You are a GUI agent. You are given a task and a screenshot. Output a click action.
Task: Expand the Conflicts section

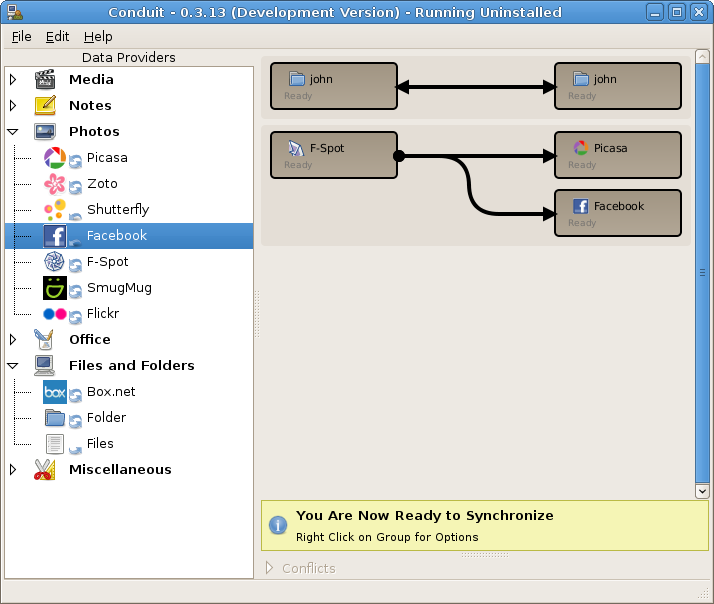click(269, 568)
